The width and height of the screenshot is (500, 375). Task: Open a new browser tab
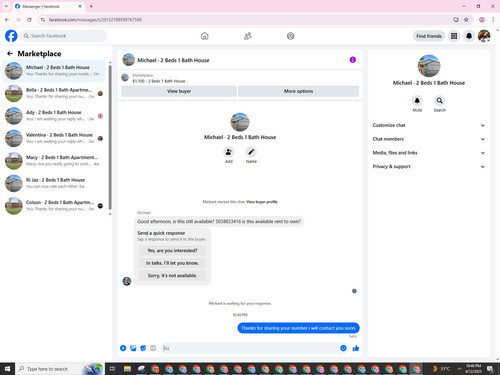(x=91, y=6)
